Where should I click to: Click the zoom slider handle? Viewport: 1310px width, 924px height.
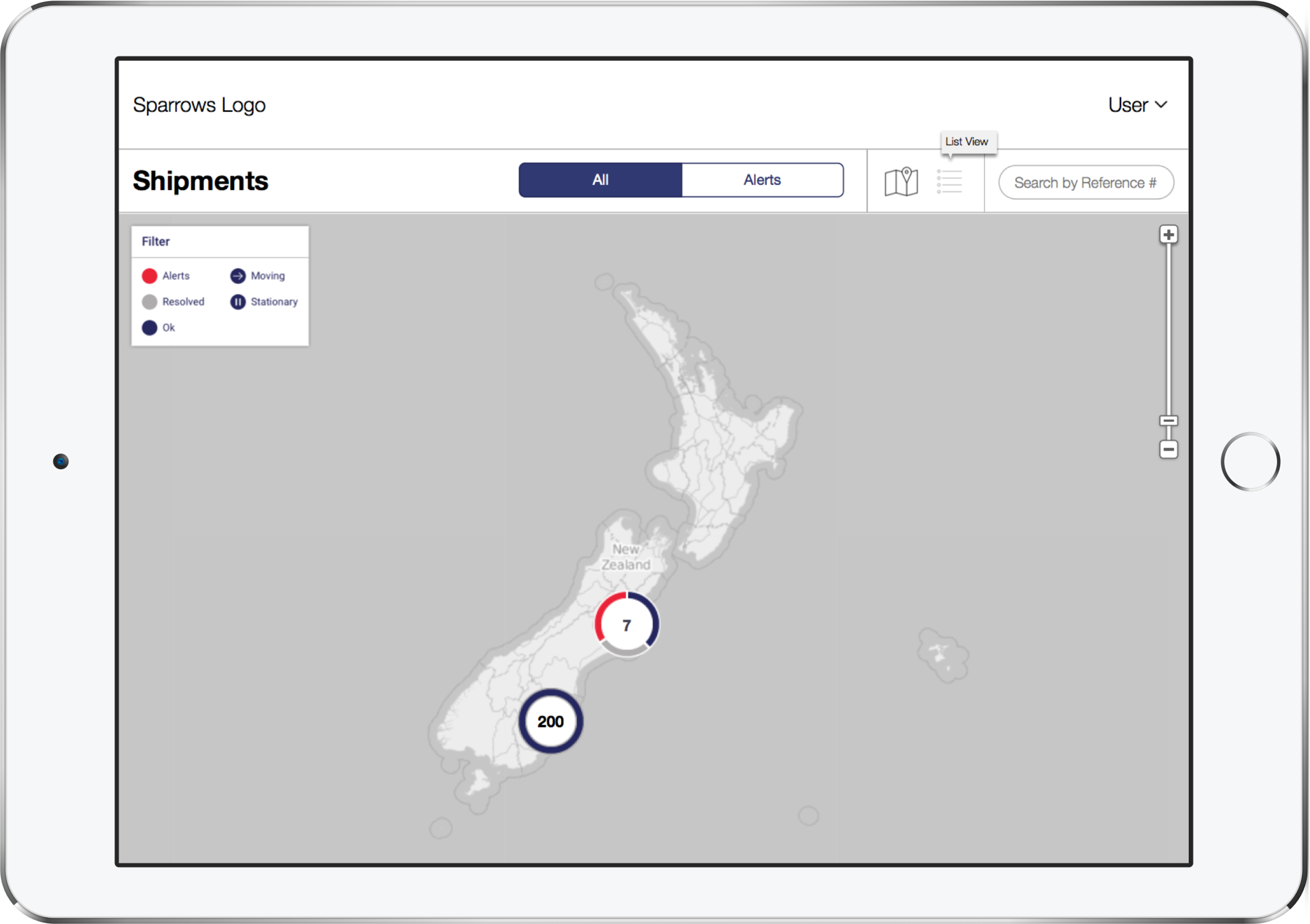pos(1168,421)
